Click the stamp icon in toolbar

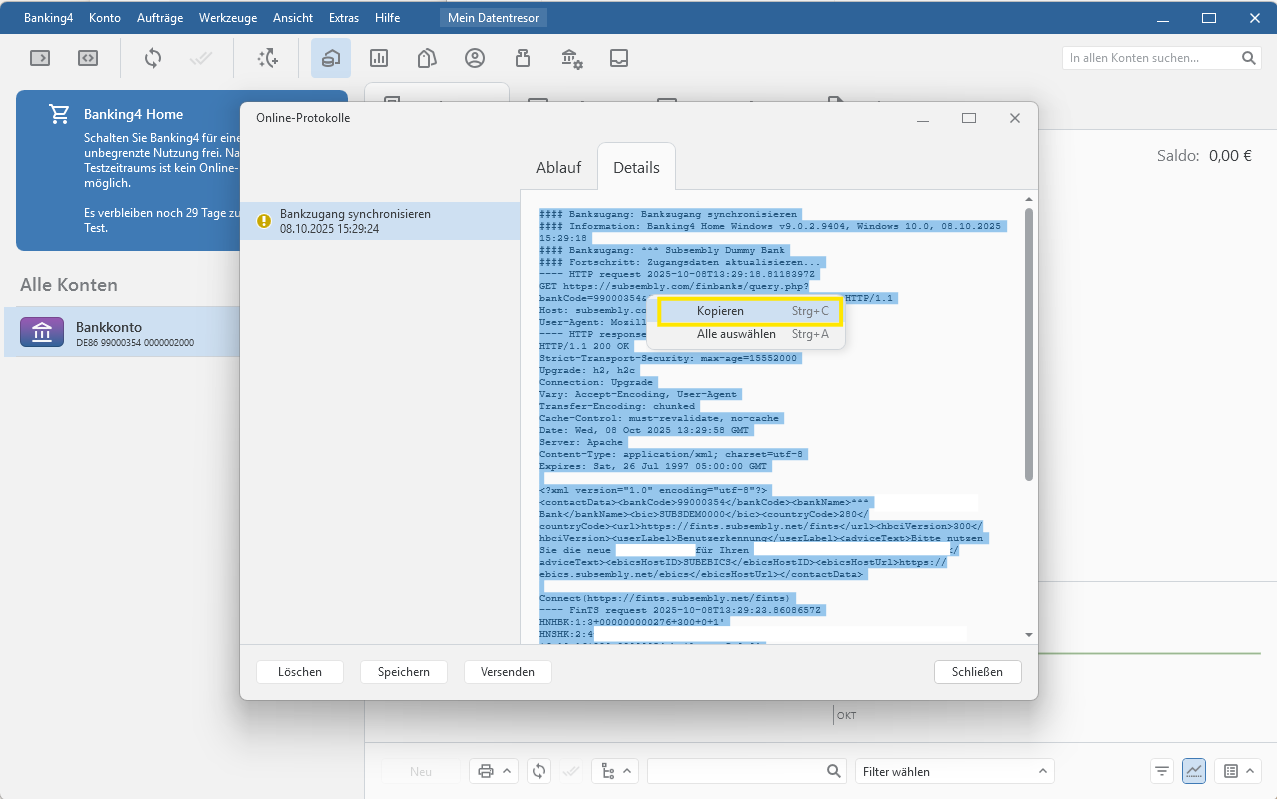click(x=523, y=58)
